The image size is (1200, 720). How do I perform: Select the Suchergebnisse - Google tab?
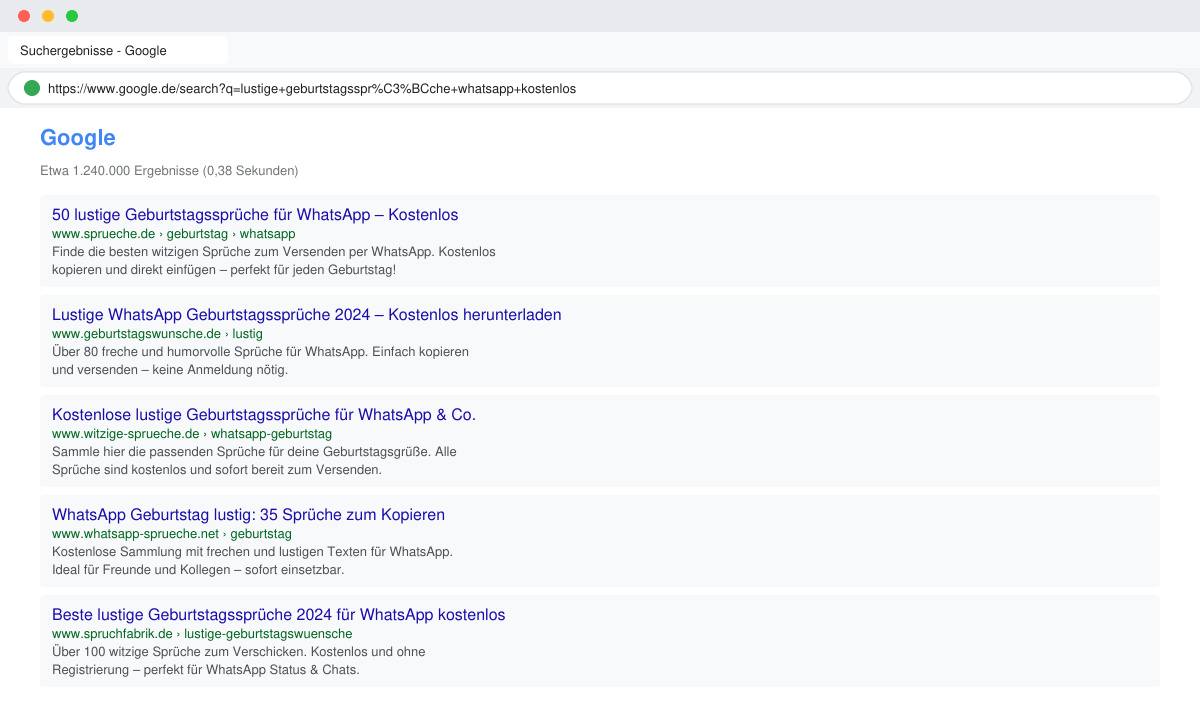pyautogui.click(x=118, y=50)
